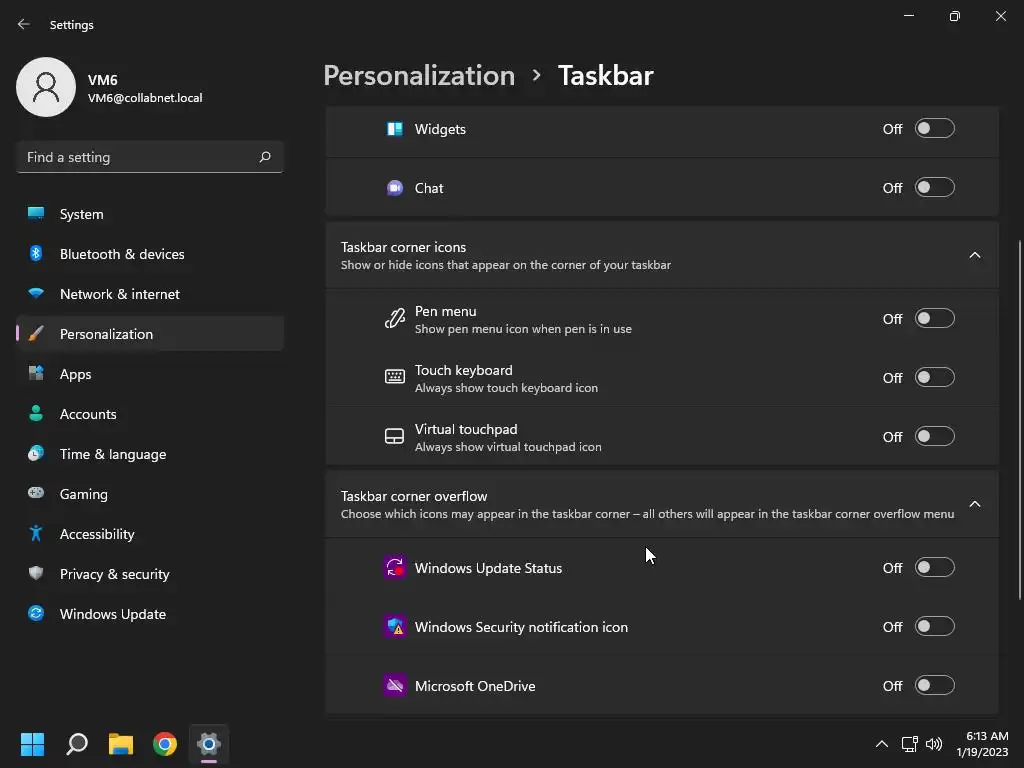Screen dimensions: 1024x768
Task: Switch on Windows Update Status toggle
Action: click(x=935, y=568)
